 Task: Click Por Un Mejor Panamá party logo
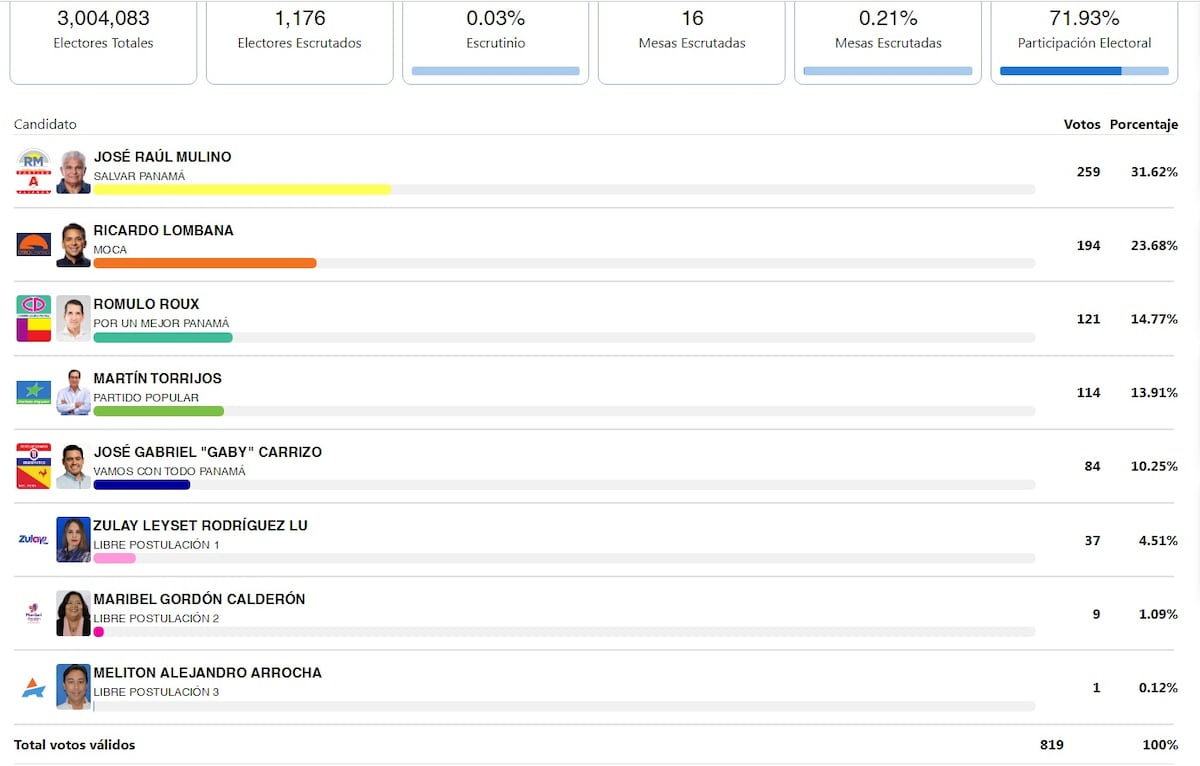tap(34, 318)
